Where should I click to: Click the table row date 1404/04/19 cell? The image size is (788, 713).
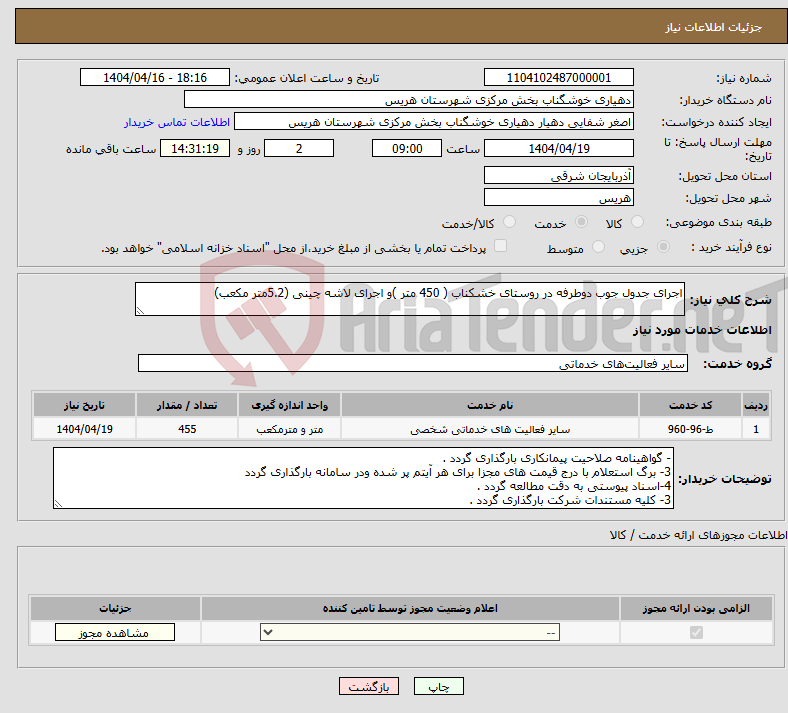coord(84,429)
